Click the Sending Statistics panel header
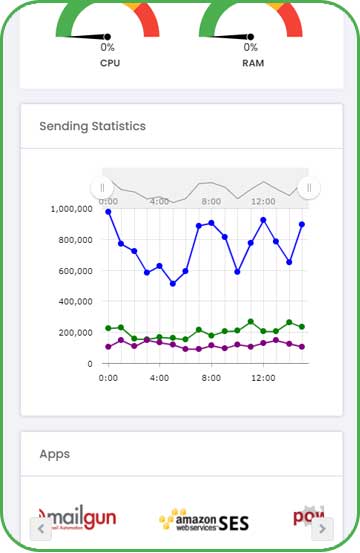This screenshot has height=553, width=360. [x=182, y=126]
